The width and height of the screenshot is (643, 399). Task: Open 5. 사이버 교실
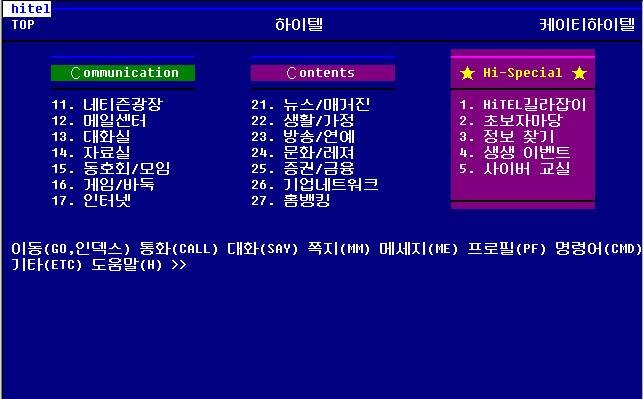click(x=515, y=169)
